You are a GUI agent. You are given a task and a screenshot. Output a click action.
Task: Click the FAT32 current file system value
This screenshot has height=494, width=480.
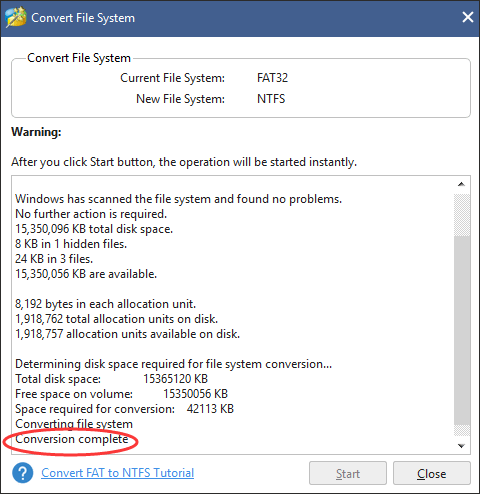pos(272,78)
